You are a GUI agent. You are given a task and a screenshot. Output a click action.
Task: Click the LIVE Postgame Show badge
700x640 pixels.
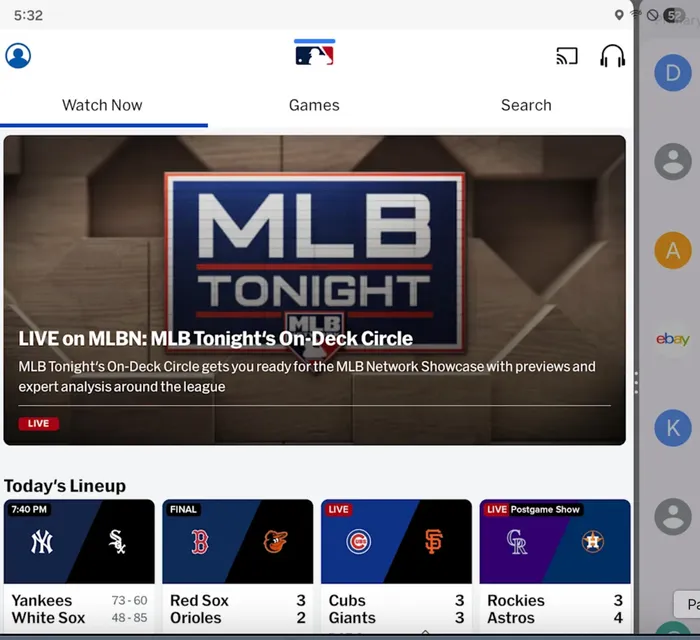[533, 510]
